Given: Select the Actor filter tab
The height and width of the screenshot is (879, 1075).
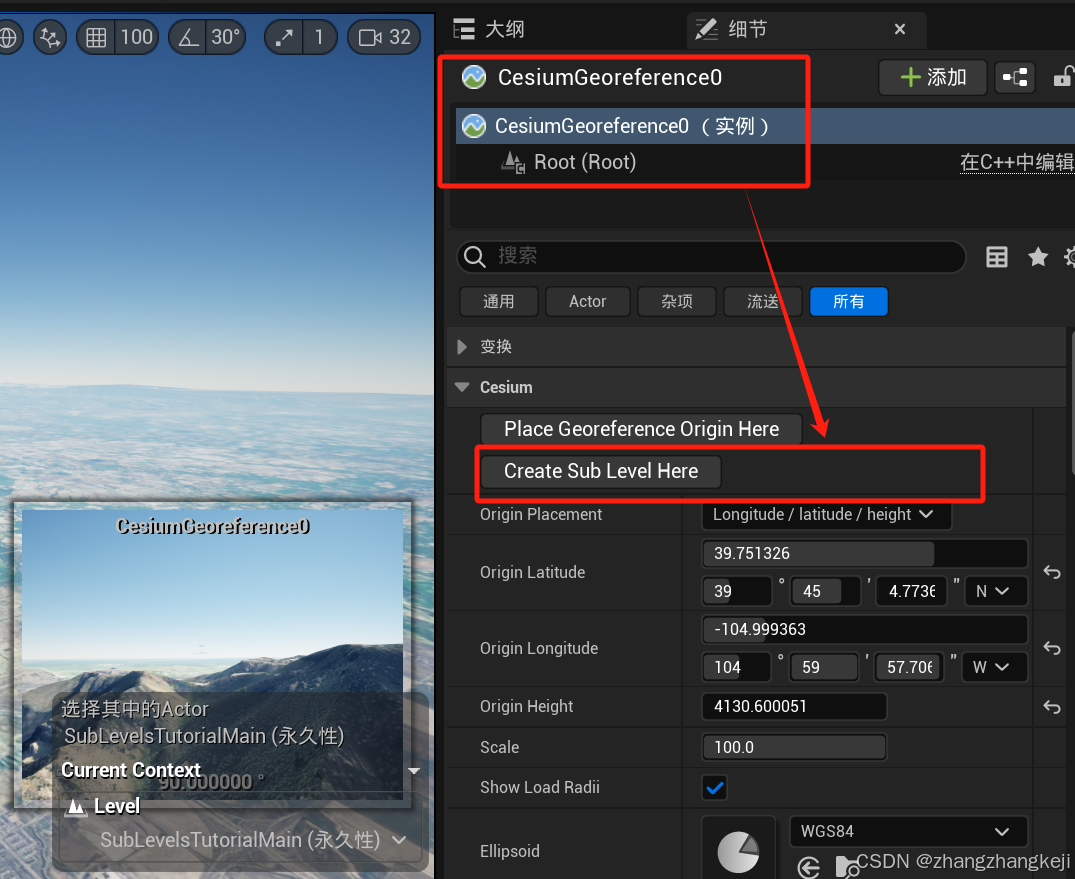Looking at the screenshot, I should pos(588,302).
